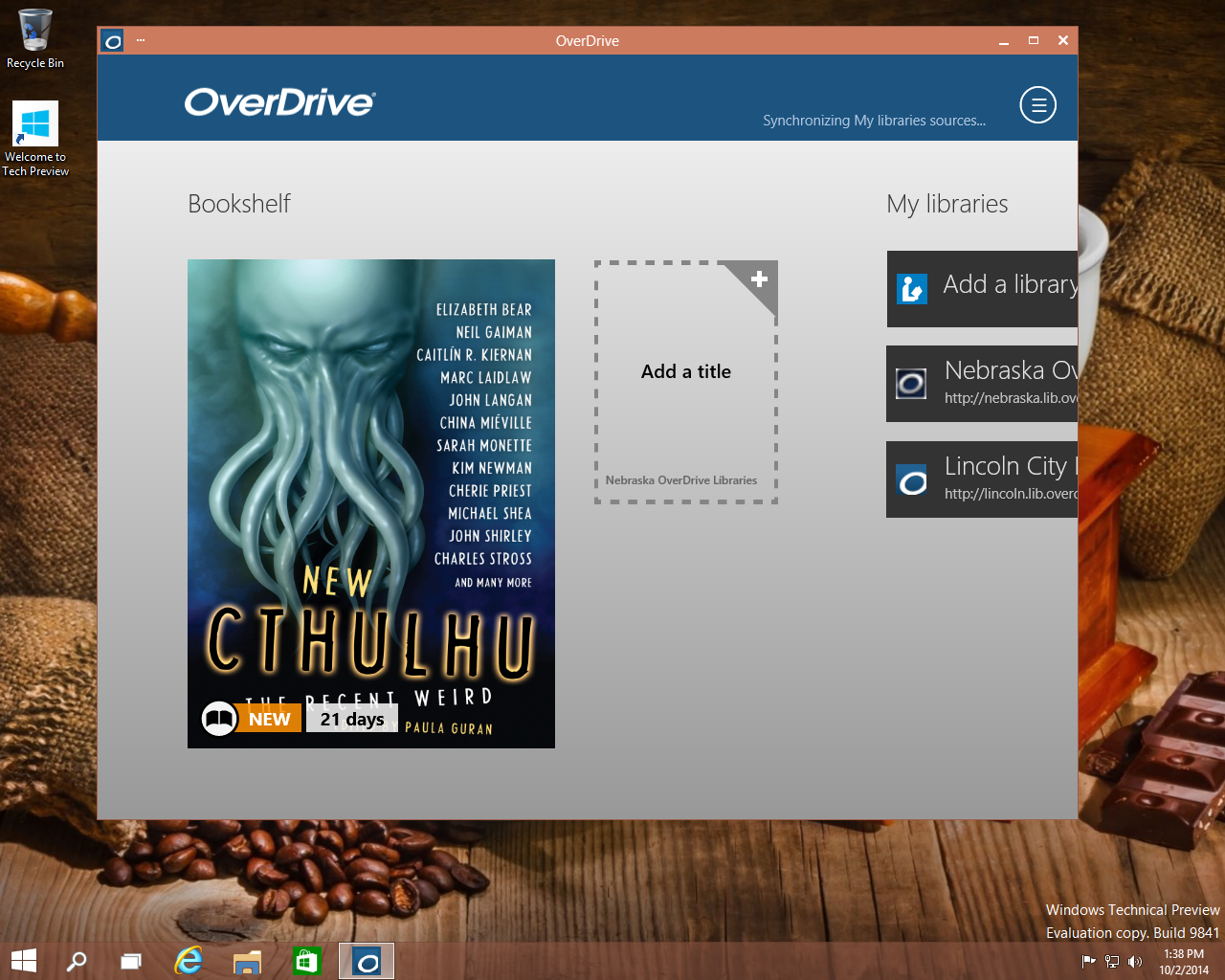1225x980 pixels.
Task: Click the volume speaker tray icon
Action: click(1135, 962)
